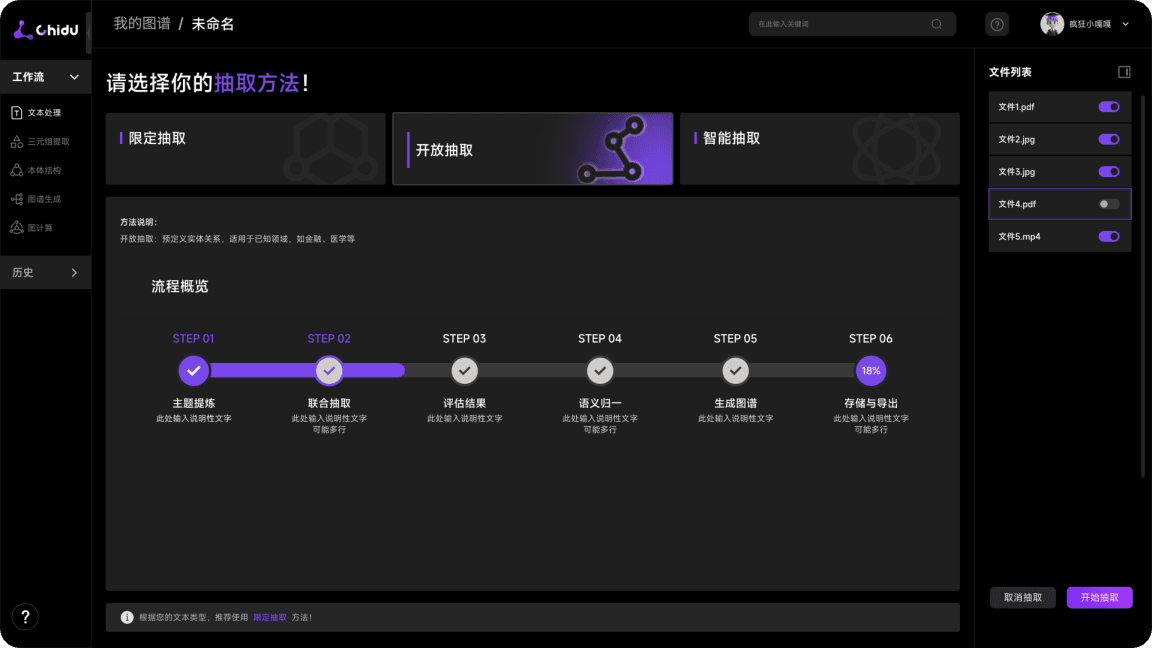Select the 文本处理 tool in the sidebar
Screen dimensions: 1152x648
45,112
